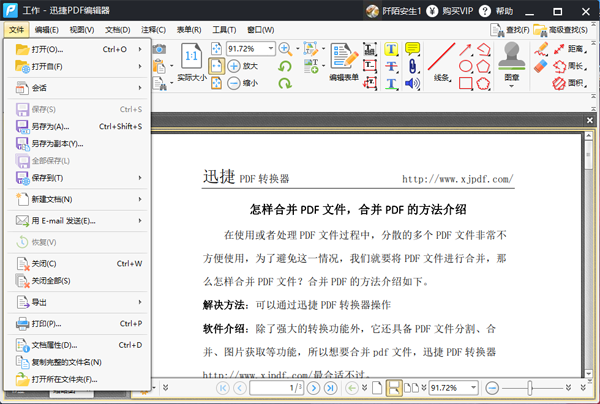The height and width of the screenshot is (404, 600).
Task: Open the 编辑表单 edit form tool
Action: (344, 62)
